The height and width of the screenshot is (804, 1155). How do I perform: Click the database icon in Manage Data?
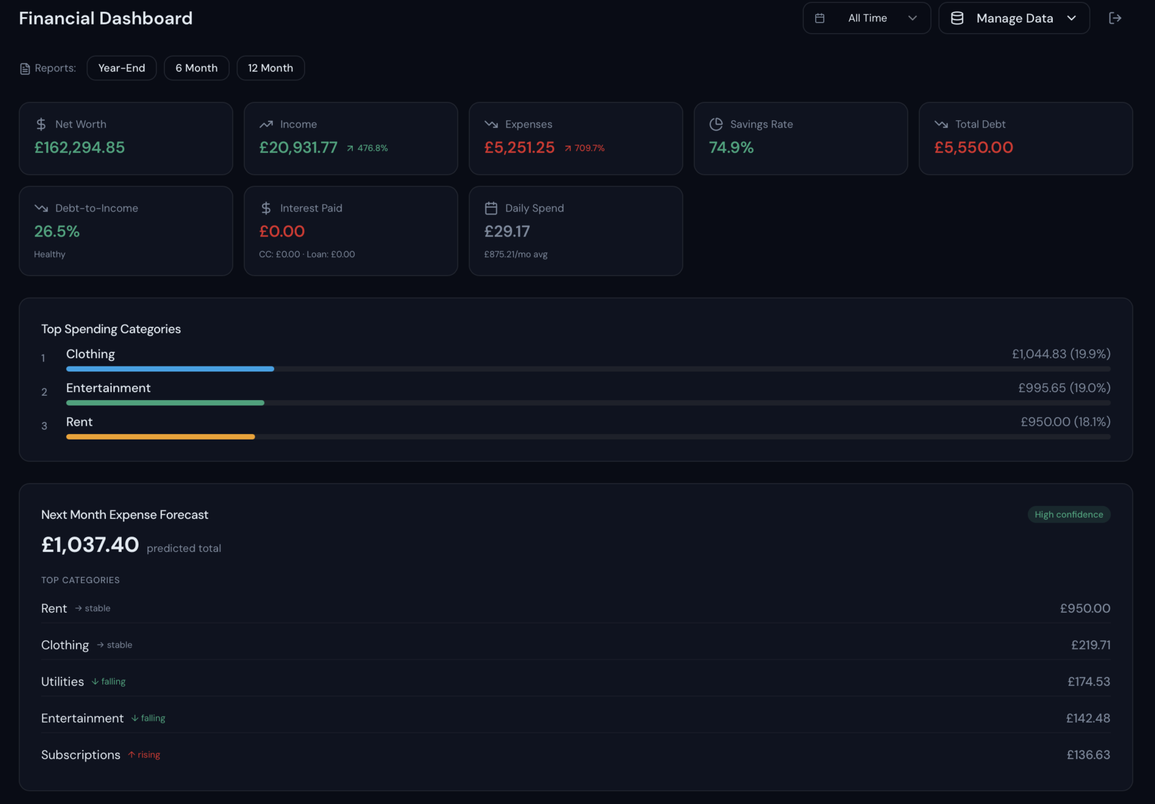[x=957, y=18]
